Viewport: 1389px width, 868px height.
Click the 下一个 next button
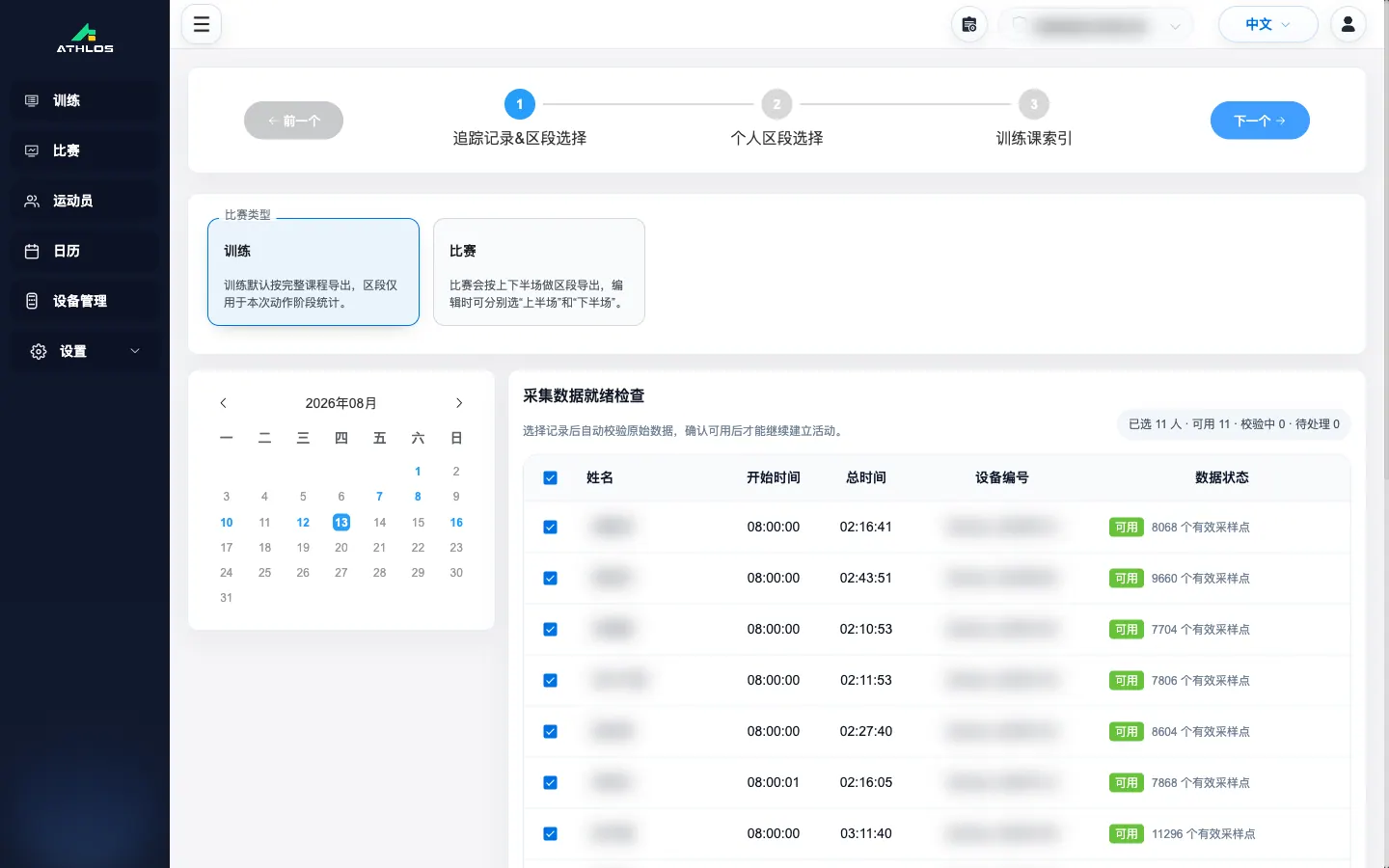point(1260,121)
